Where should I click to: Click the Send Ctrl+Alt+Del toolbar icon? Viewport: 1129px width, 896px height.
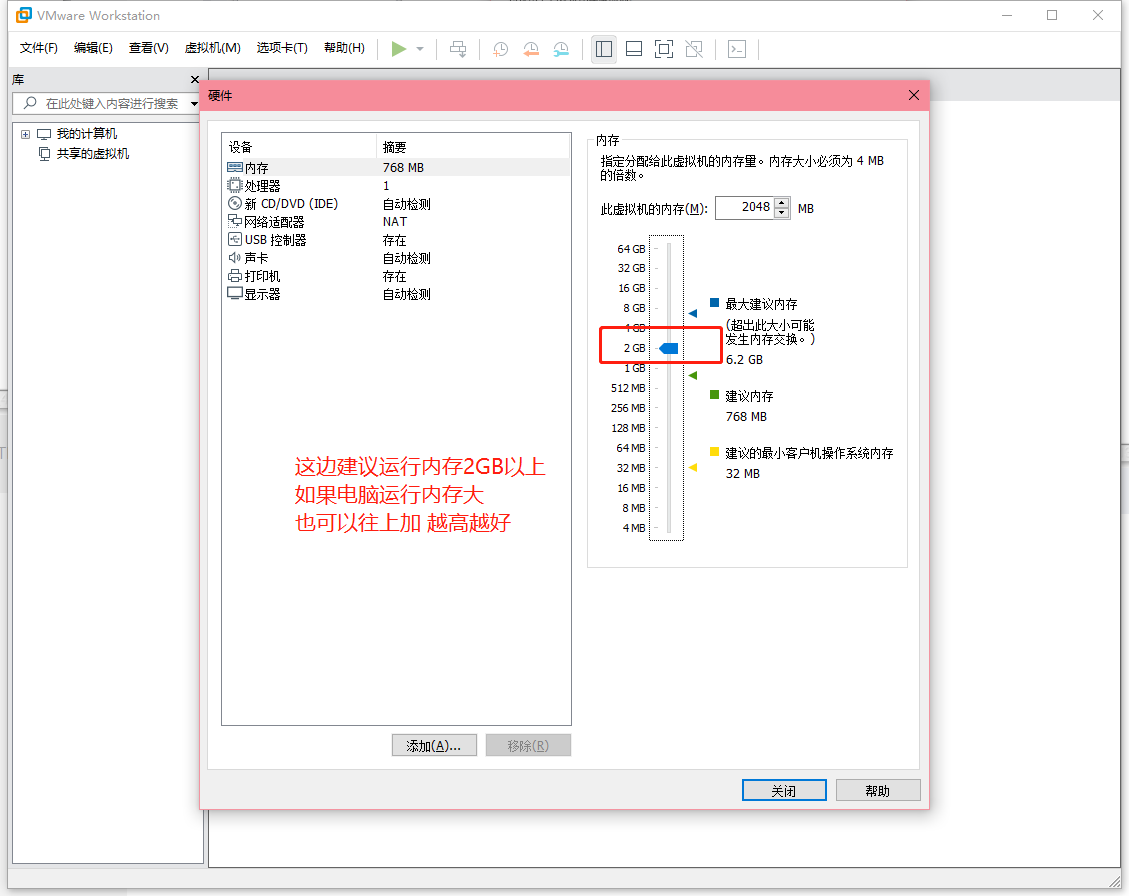(x=458, y=49)
